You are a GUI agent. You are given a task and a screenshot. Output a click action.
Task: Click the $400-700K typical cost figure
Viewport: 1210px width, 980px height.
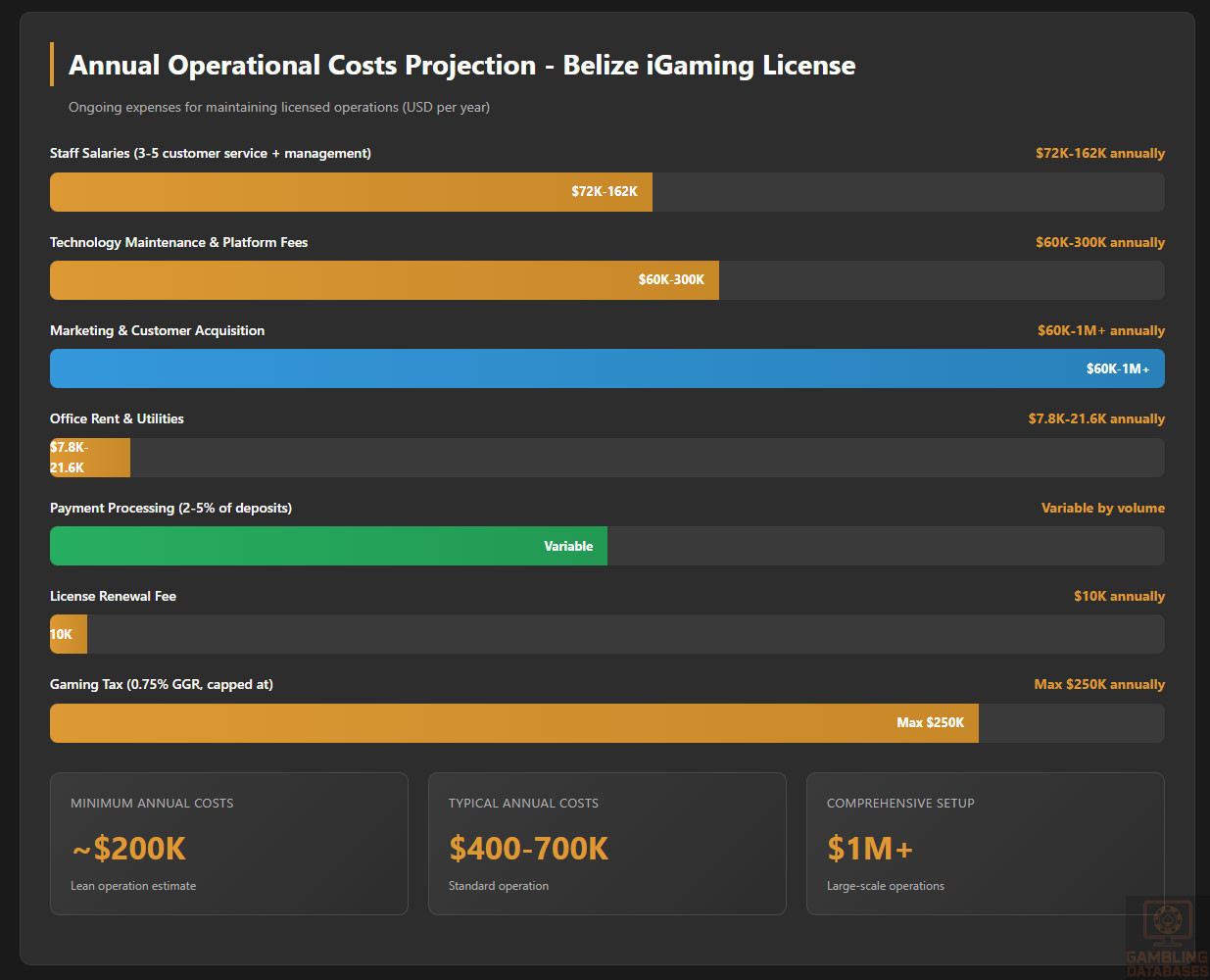528,849
